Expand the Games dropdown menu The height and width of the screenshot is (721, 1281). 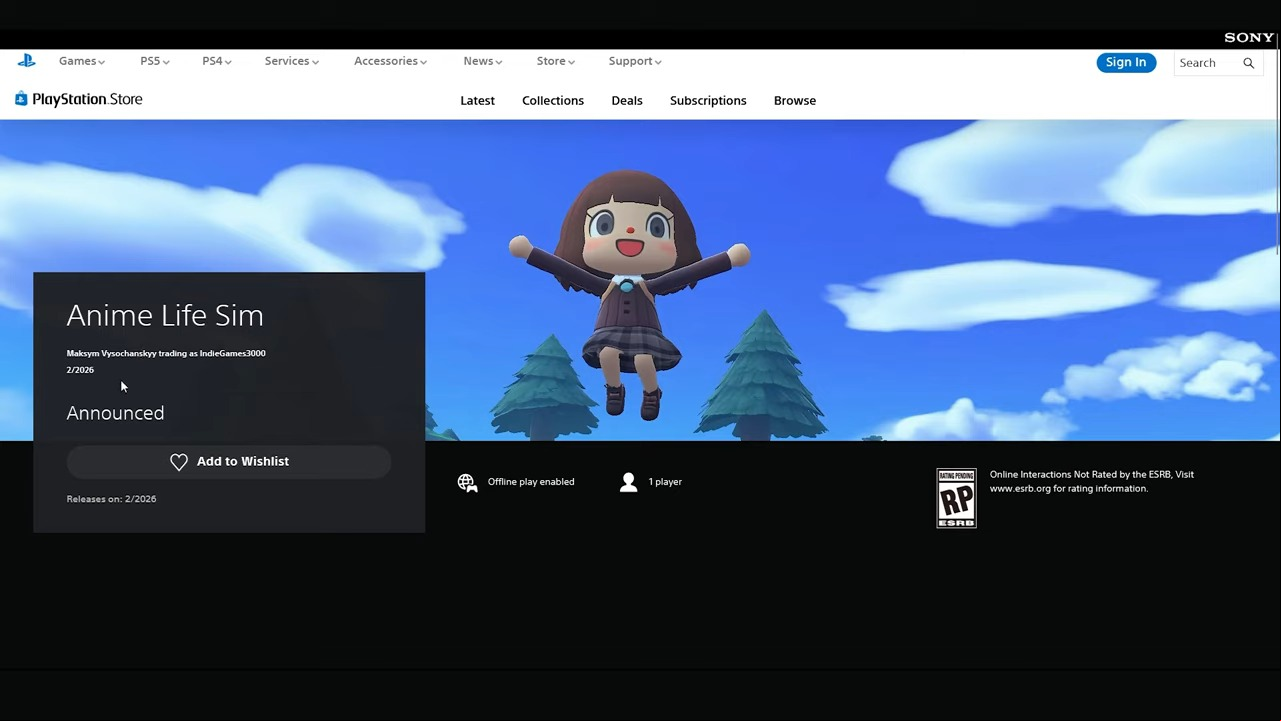pyautogui.click(x=82, y=61)
